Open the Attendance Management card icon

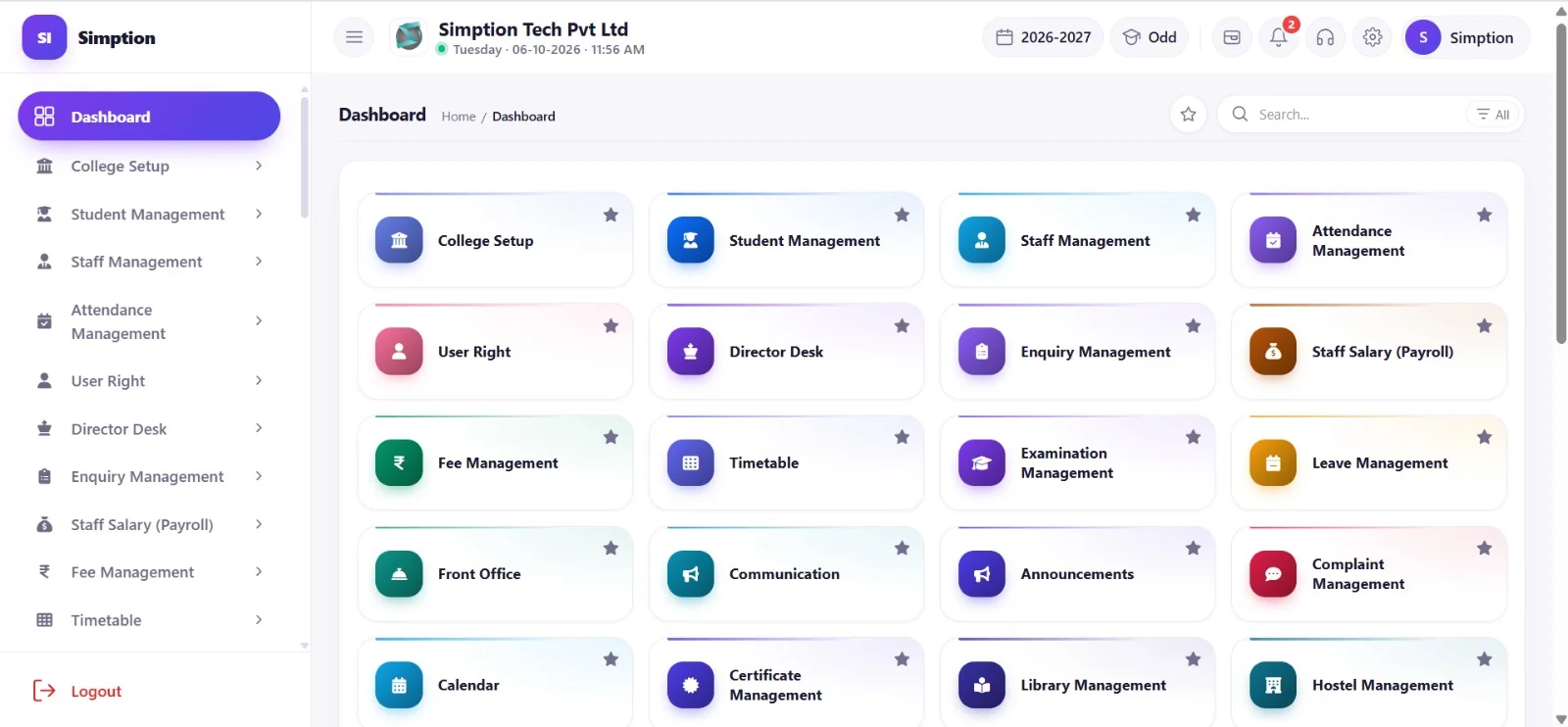(x=1273, y=240)
